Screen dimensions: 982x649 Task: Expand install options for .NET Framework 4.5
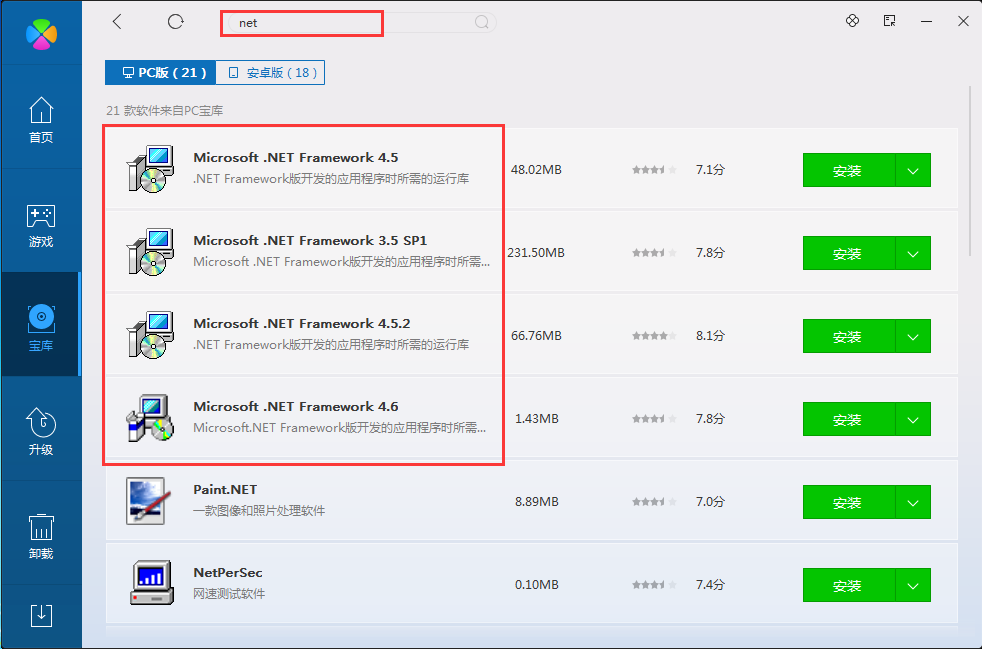[x=913, y=170]
